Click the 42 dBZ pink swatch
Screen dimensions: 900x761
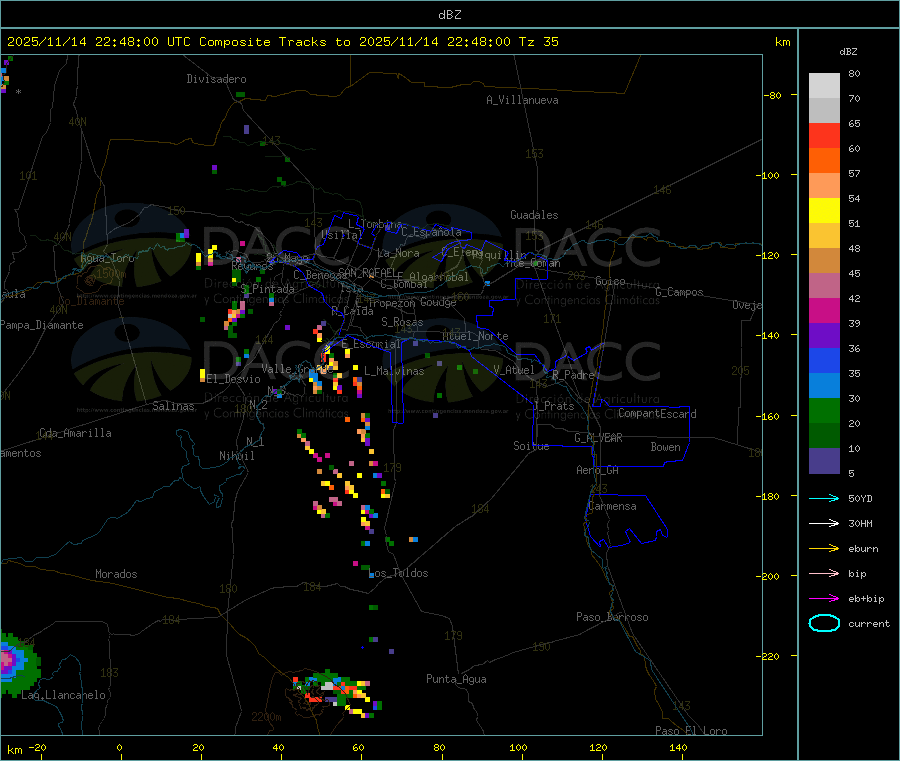click(x=824, y=286)
